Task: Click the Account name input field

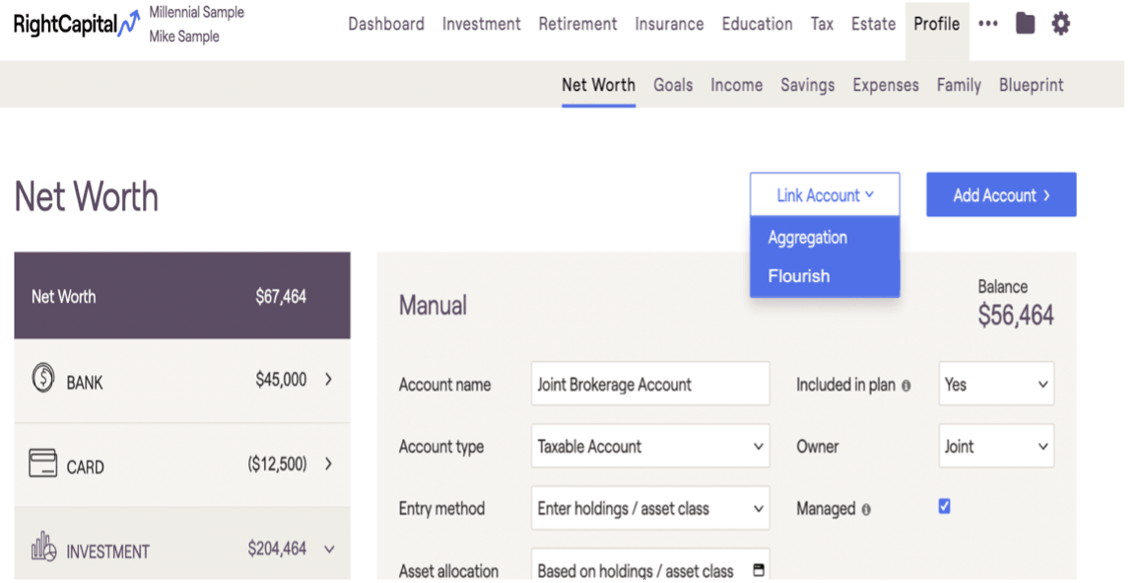Action: click(650, 384)
